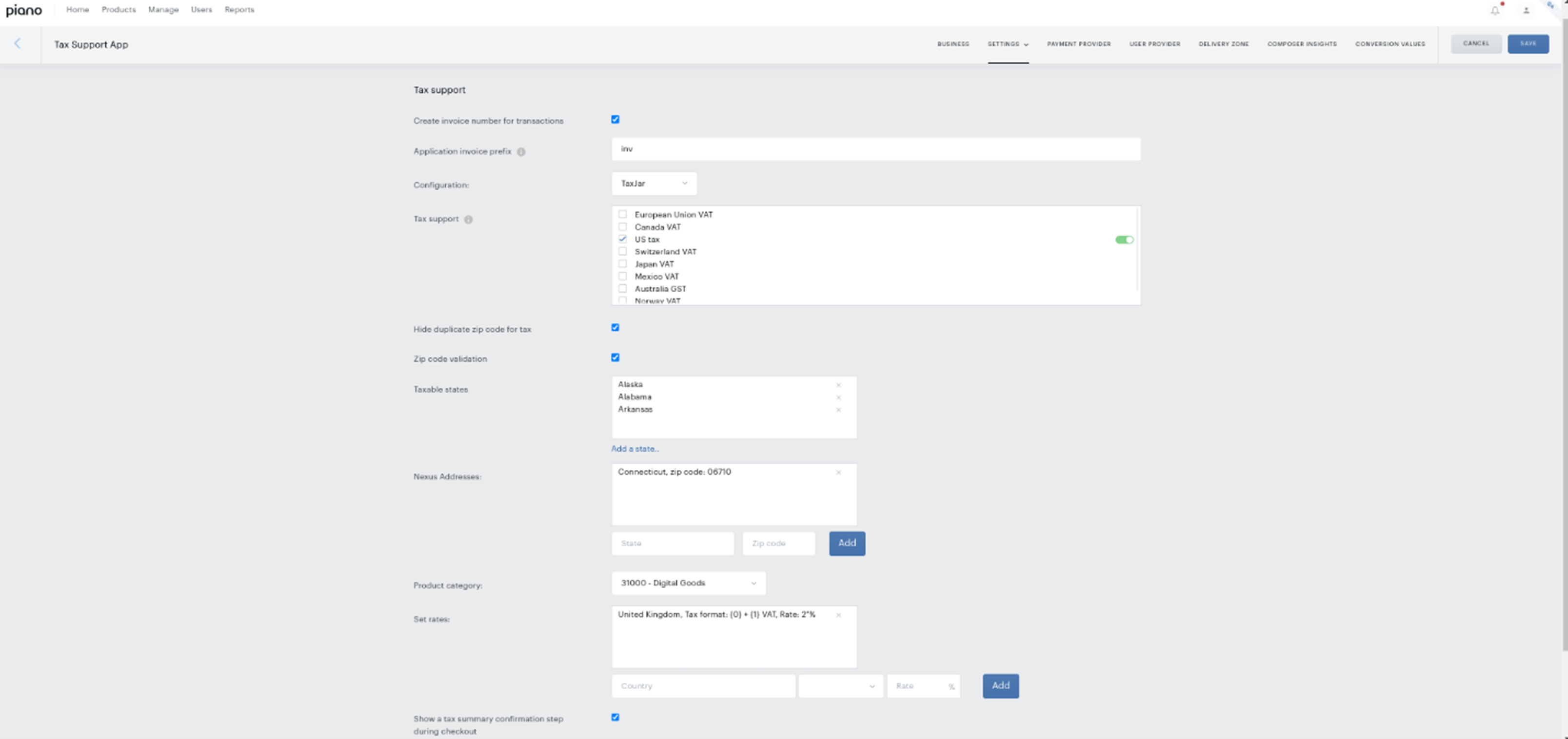Open the notifications bell icon
The height and width of the screenshot is (739, 1568).
[1495, 10]
